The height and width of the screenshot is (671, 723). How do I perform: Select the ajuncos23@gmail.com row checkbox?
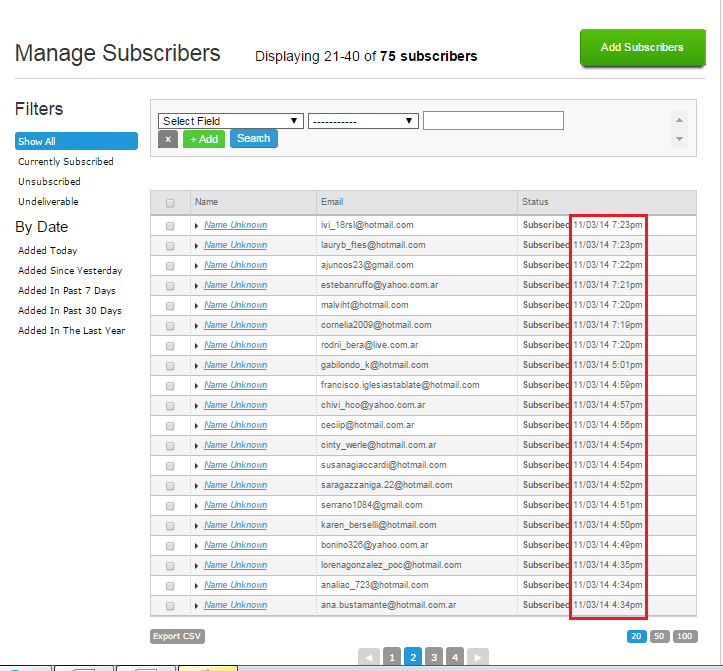(x=170, y=266)
